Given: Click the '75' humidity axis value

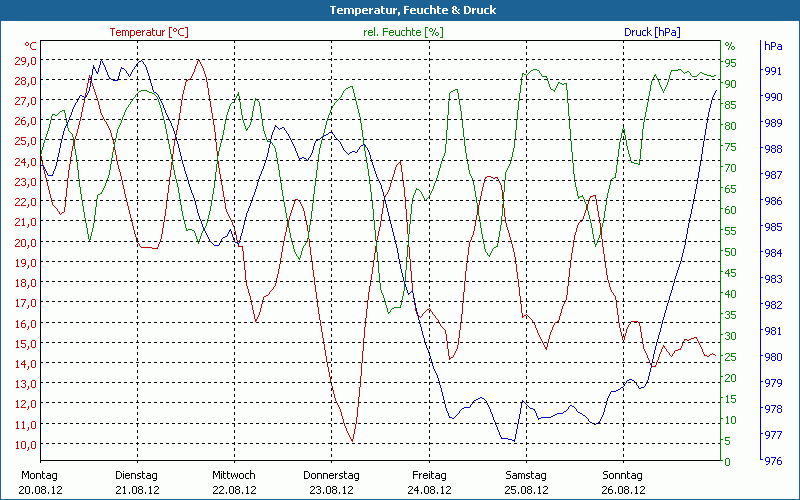Looking at the screenshot, I should click(731, 147).
